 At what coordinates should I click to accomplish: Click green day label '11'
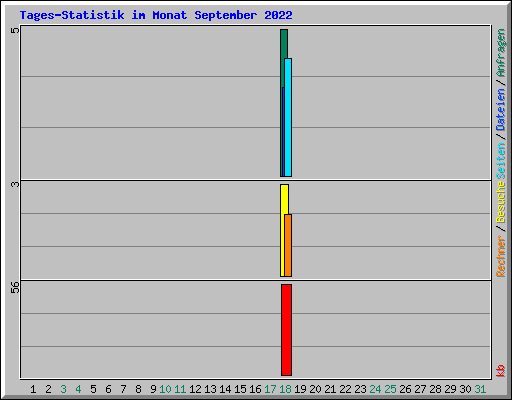point(180,389)
